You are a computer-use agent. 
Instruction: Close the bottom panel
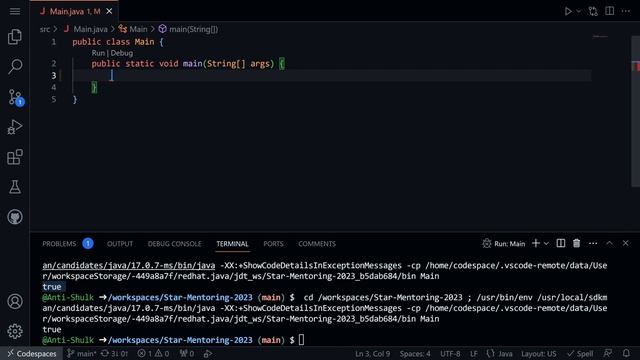tap(626, 243)
